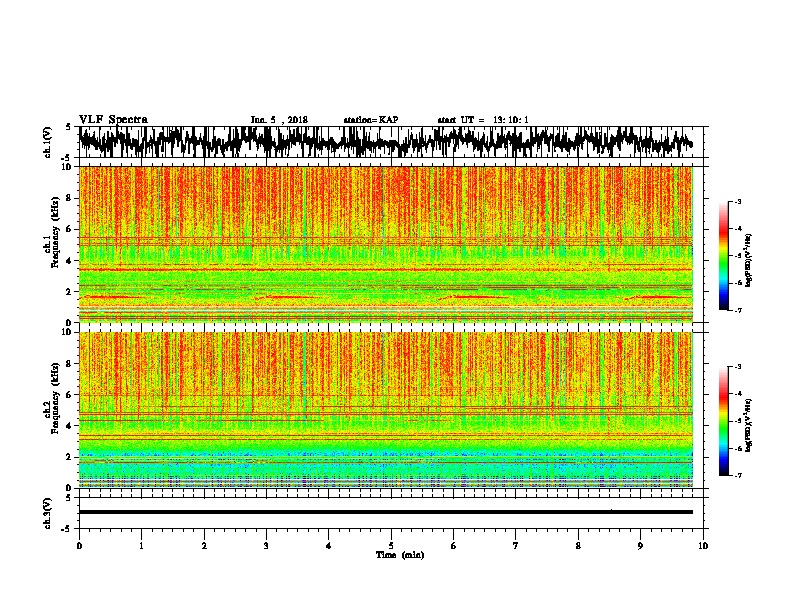Screen dimensions: 792x612
Task: Click the ch.2 spectrogram color scale bar
Action: click(x=723, y=421)
